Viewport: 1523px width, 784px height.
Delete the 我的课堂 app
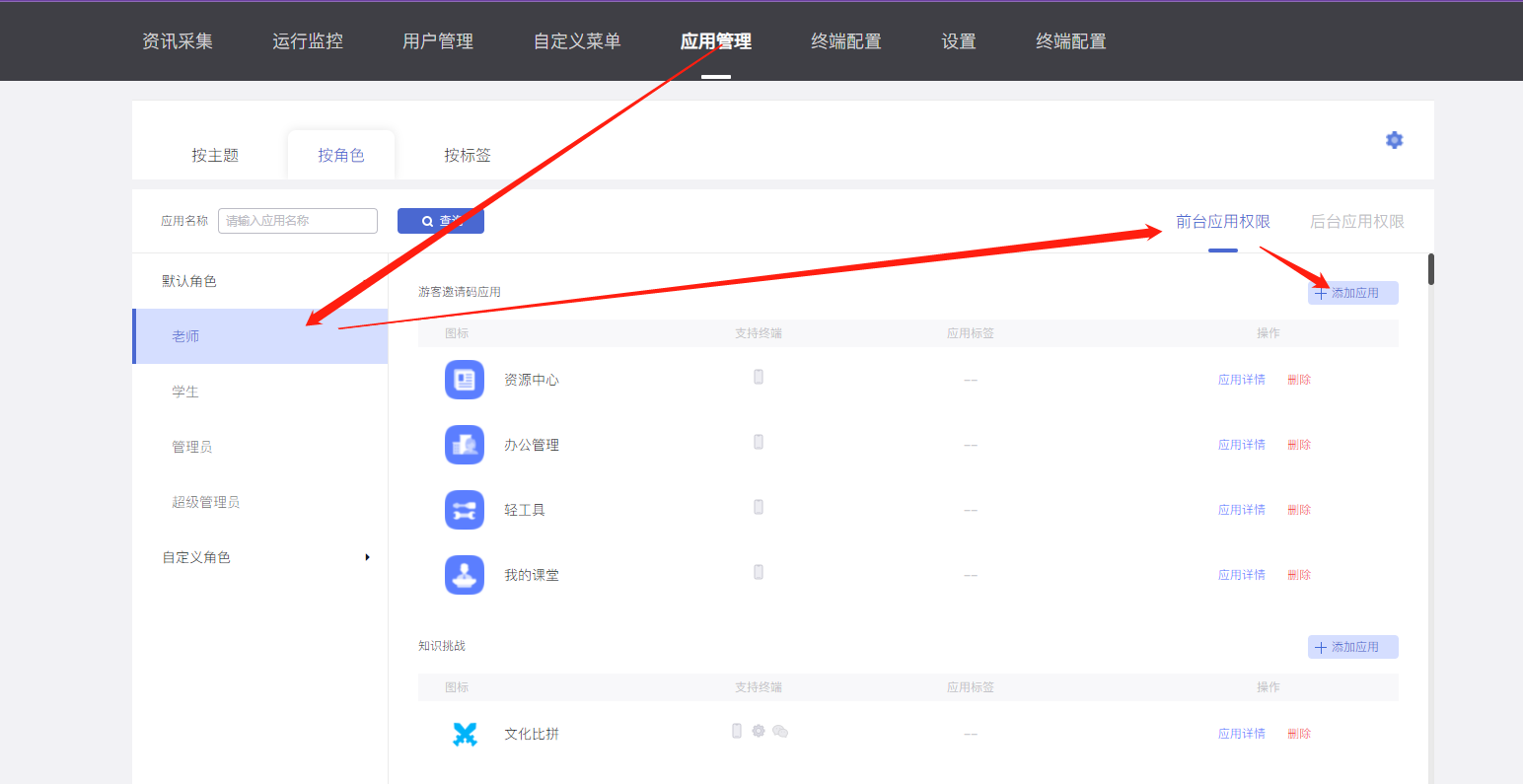[x=1299, y=575]
